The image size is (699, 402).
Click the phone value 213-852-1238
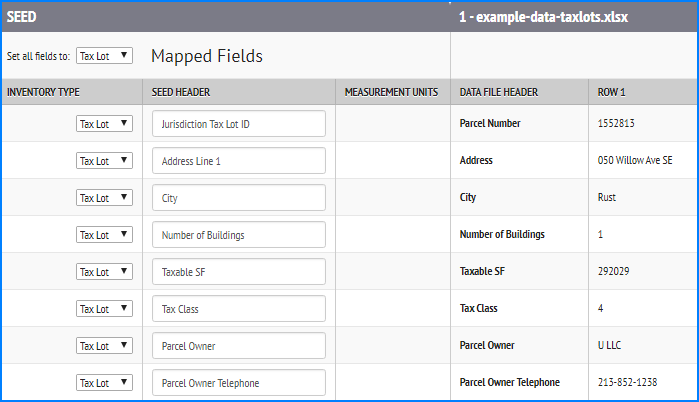pyautogui.click(x=627, y=382)
